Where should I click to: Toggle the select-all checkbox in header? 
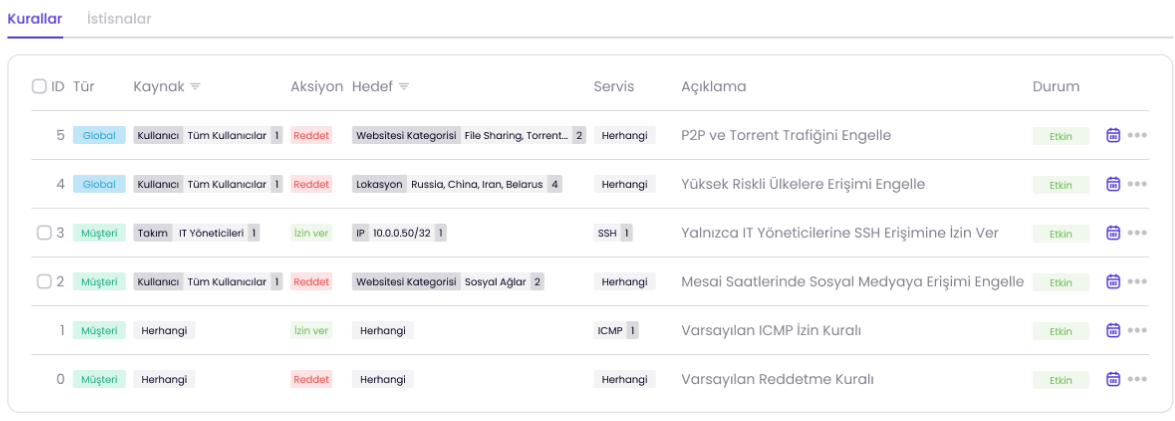pyautogui.click(x=39, y=87)
